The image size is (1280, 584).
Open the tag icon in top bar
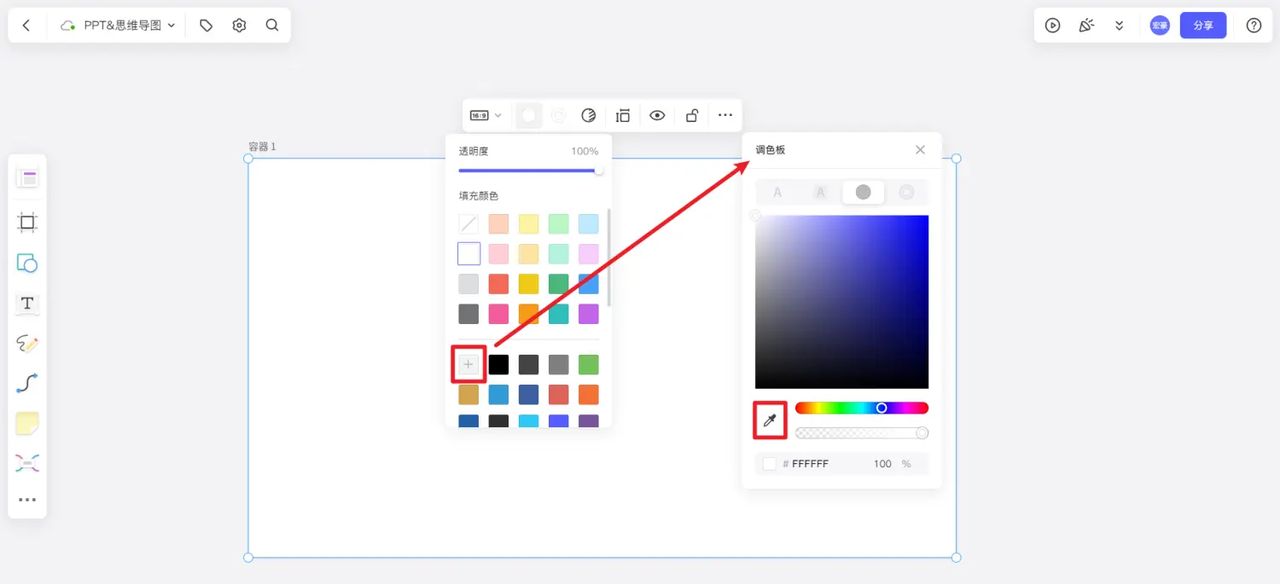pyautogui.click(x=206, y=25)
